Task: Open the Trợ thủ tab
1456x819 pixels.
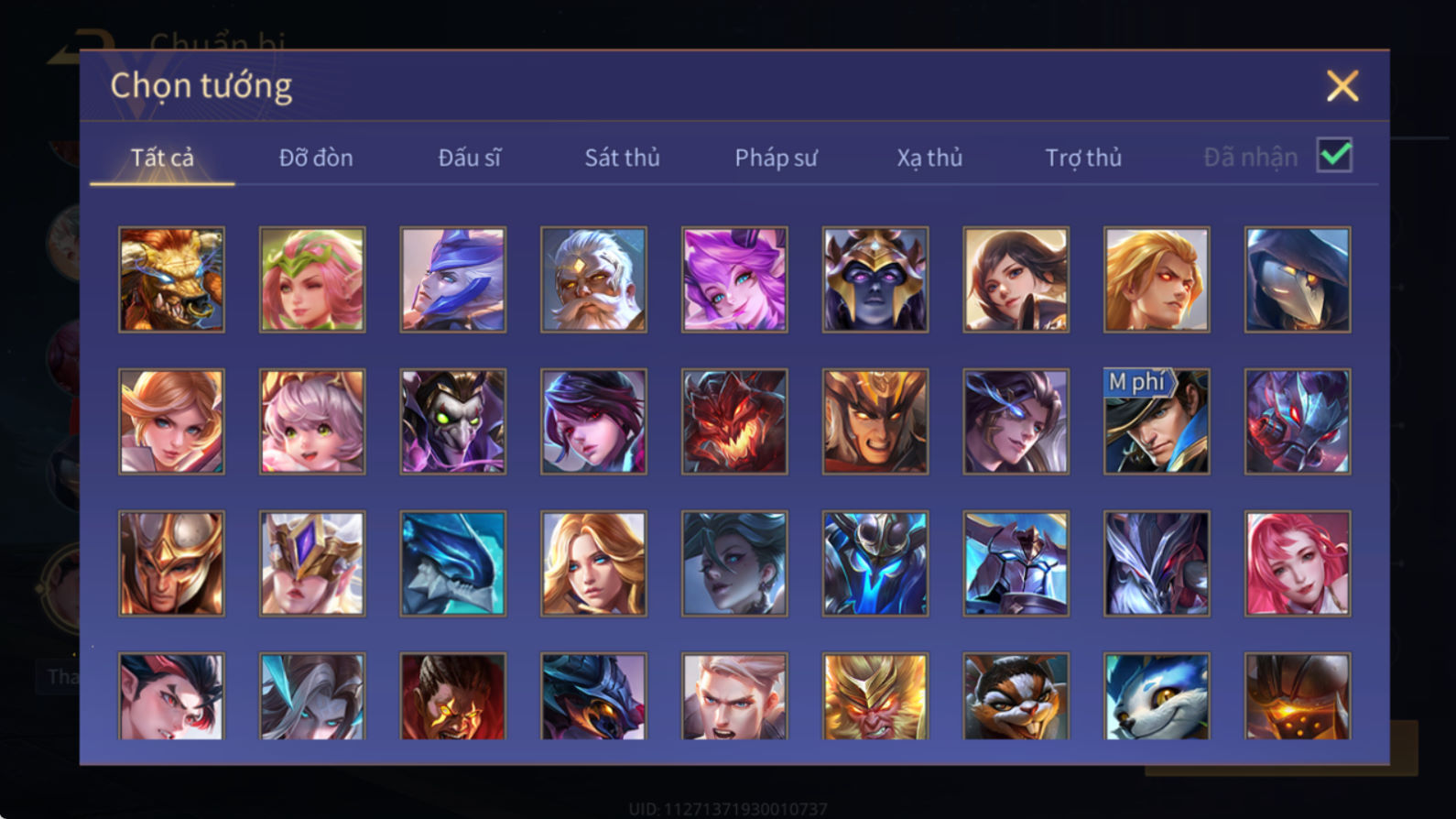Action: coord(1083,158)
